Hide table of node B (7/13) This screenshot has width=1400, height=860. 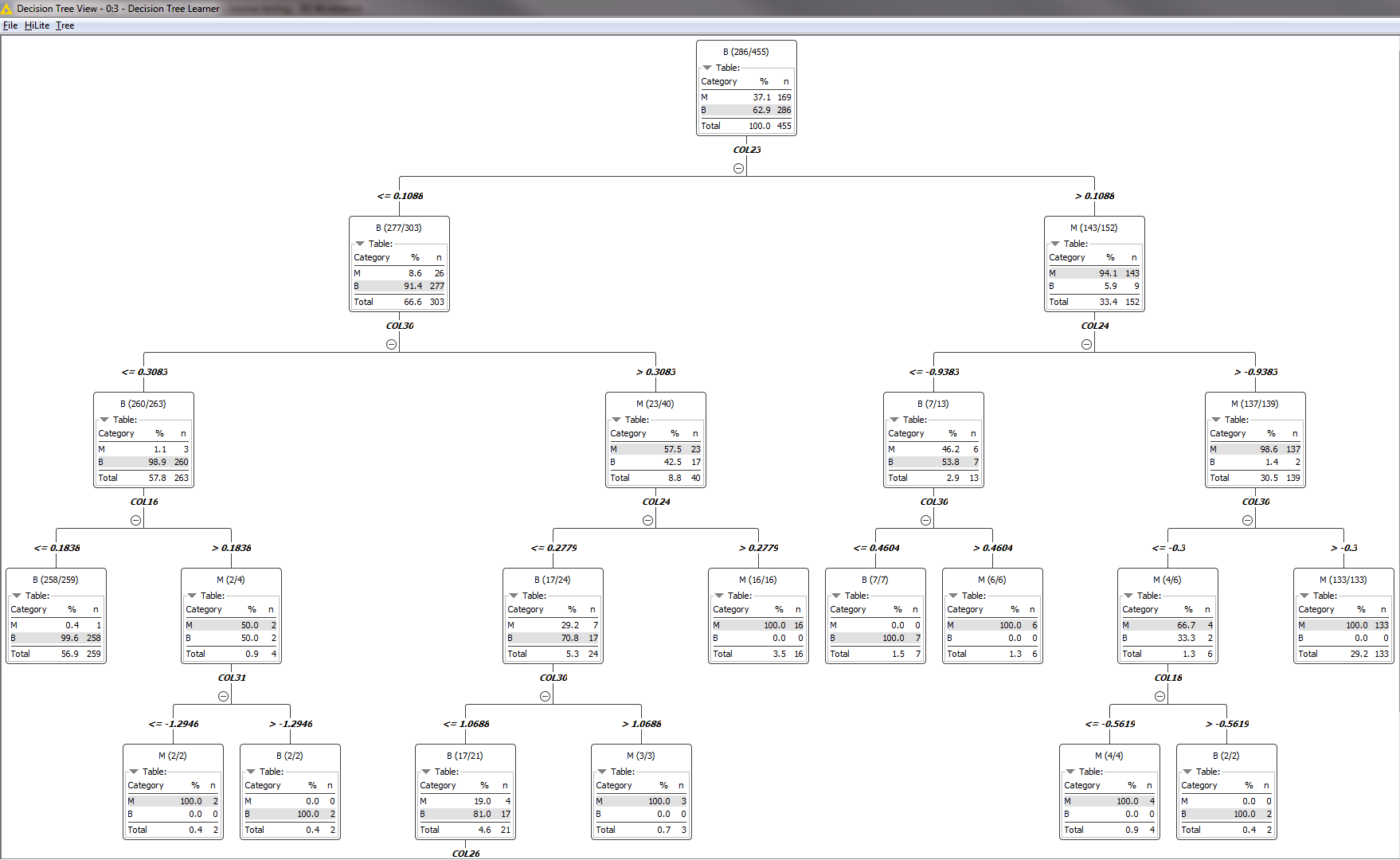(x=894, y=420)
